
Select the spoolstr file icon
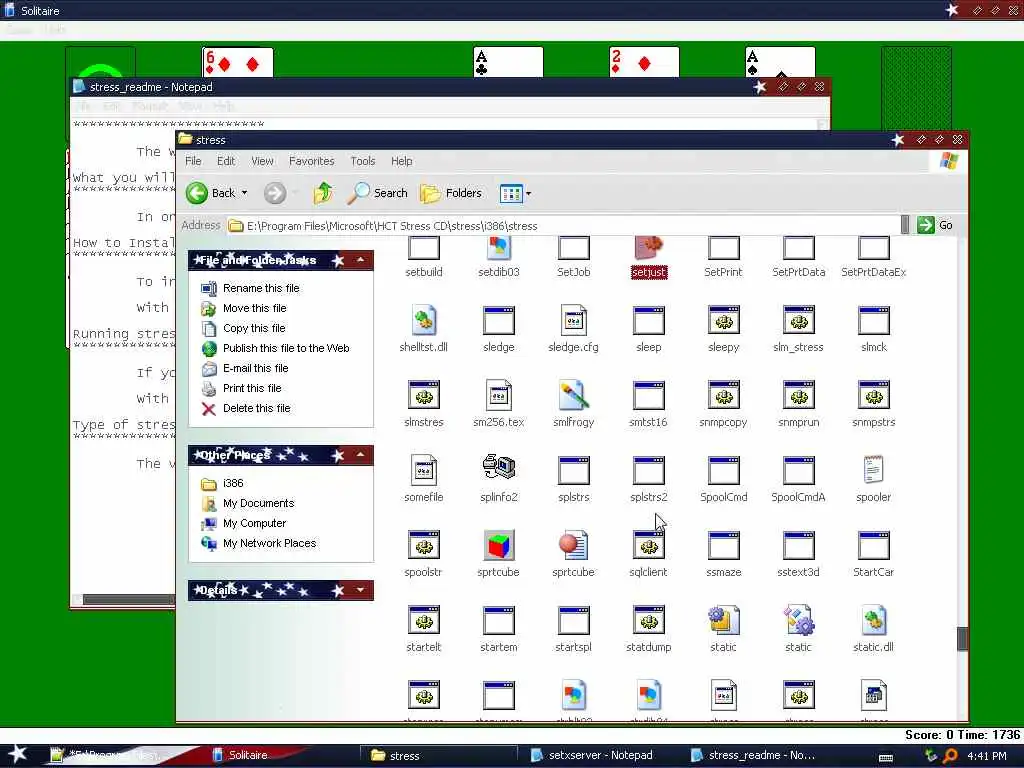tap(424, 545)
